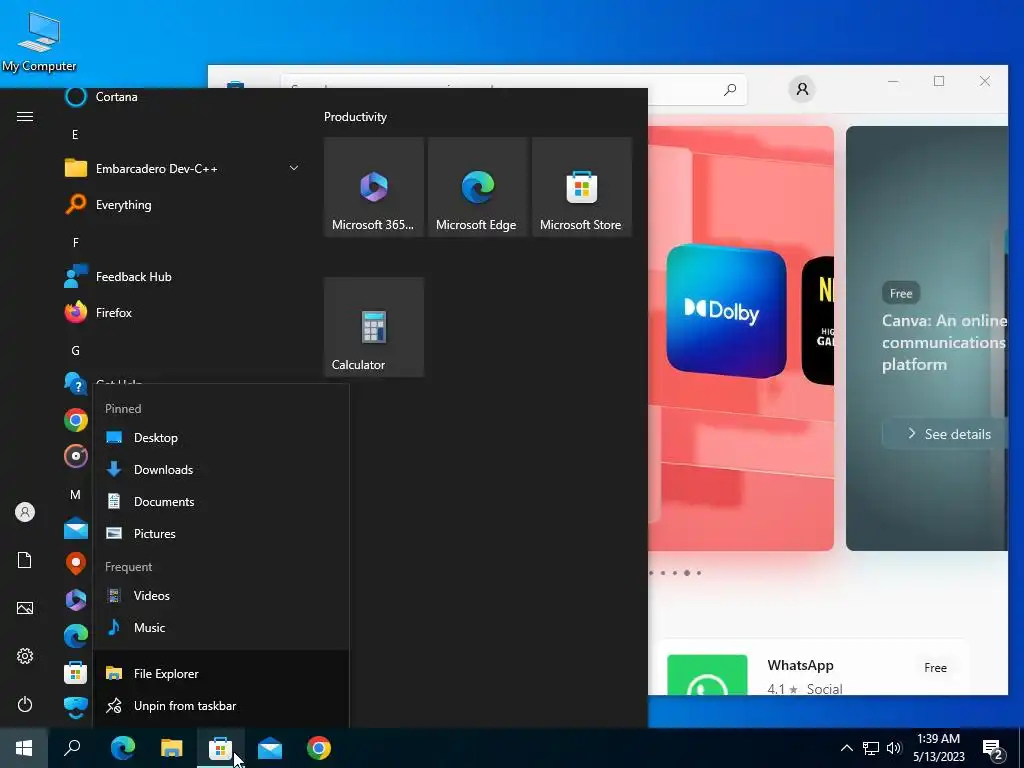1024x768 pixels.
Task: Select Downloads in the jump list
Action: (221, 470)
